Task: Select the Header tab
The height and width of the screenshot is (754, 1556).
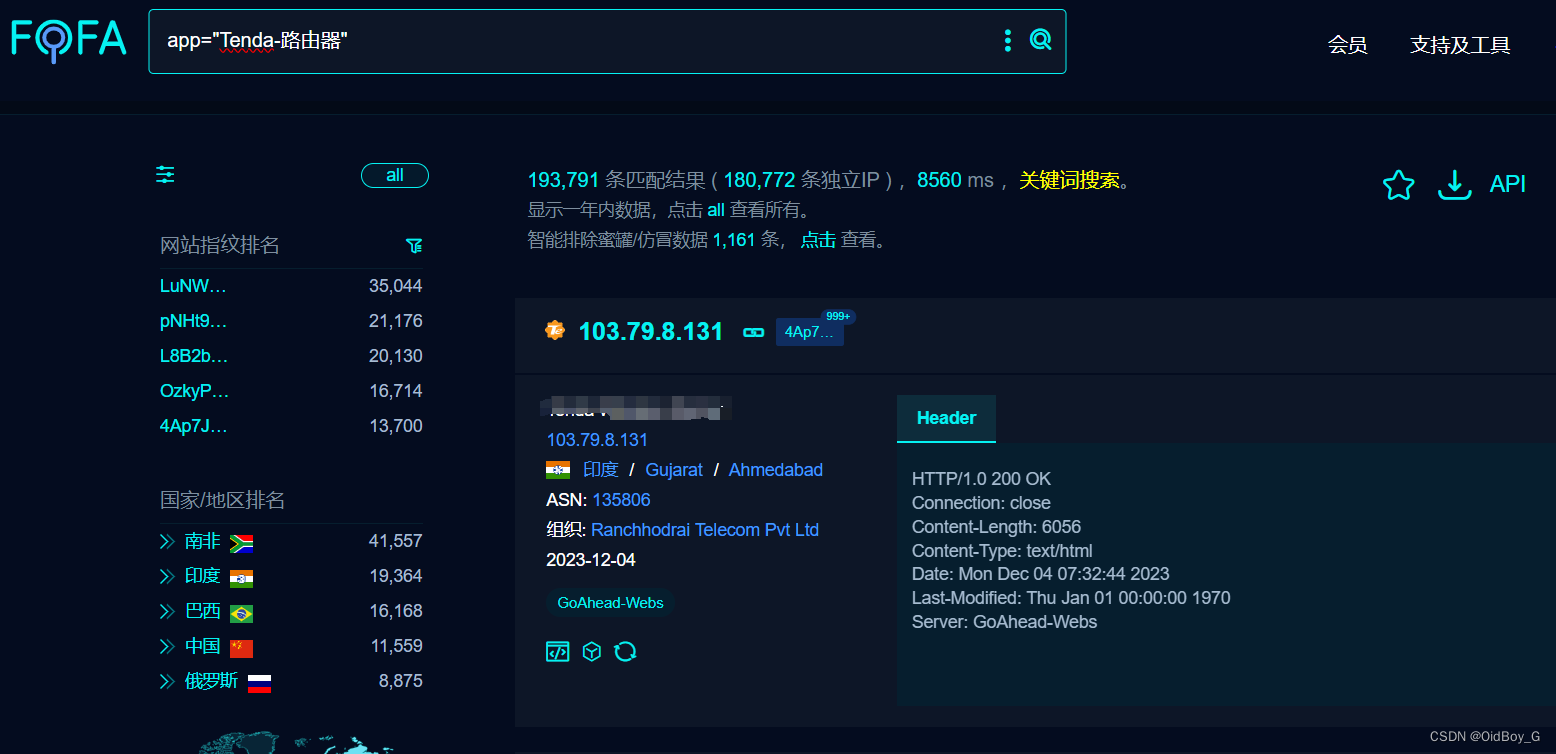Action: pos(946,418)
